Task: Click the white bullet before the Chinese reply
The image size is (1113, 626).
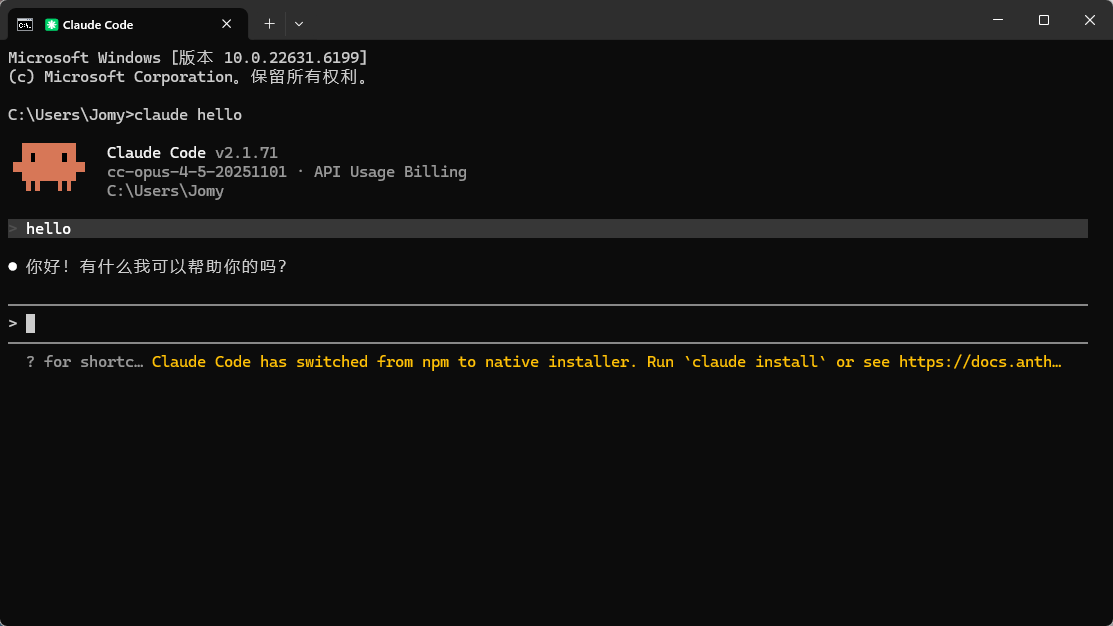Action: [13, 267]
